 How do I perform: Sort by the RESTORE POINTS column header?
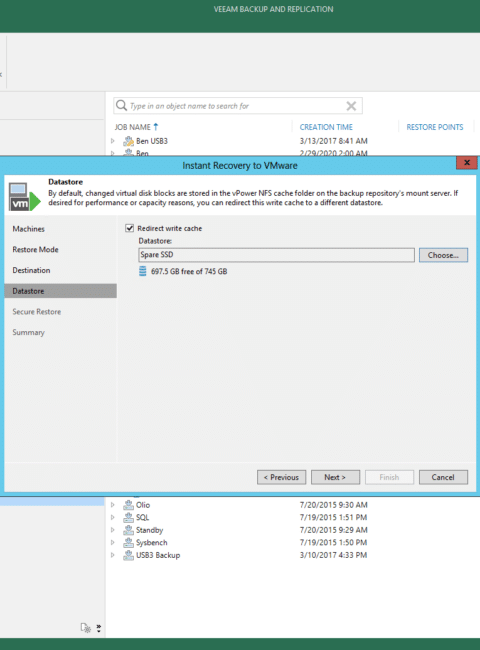tap(434, 127)
